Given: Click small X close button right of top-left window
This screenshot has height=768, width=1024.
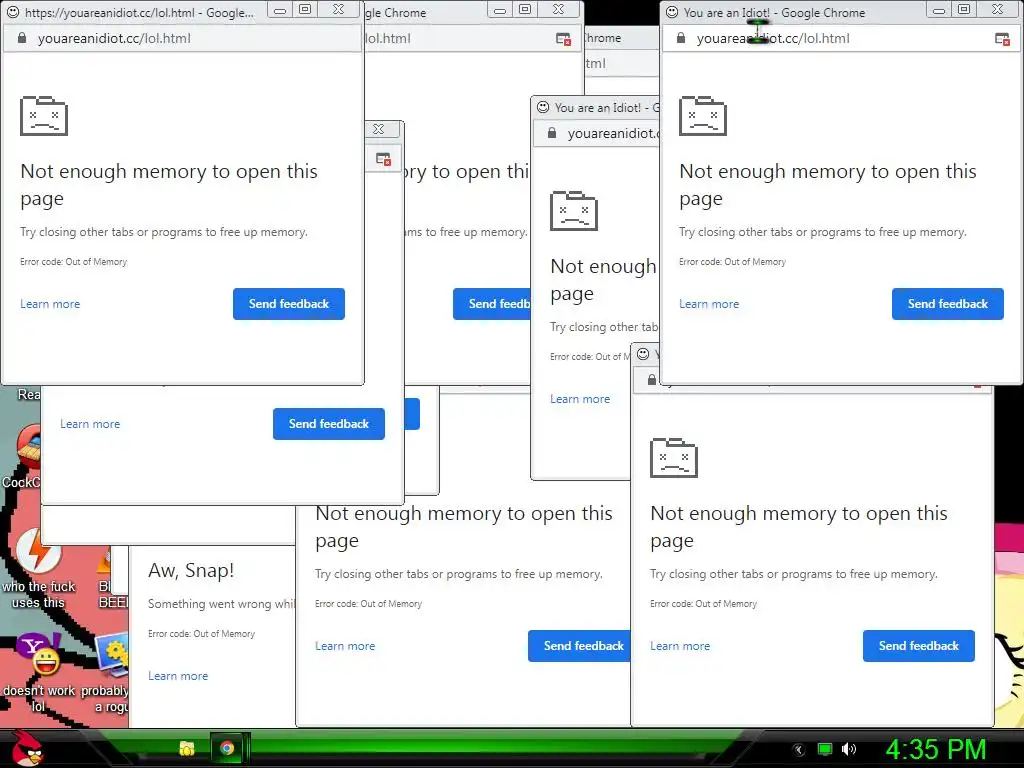Looking at the screenshot, I should click(x=379, y=129).
